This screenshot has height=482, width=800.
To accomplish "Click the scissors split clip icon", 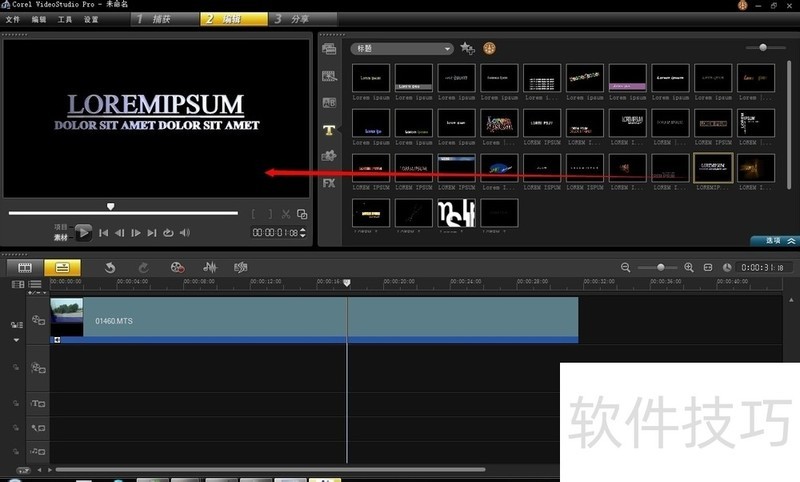I will pos(286,214).
